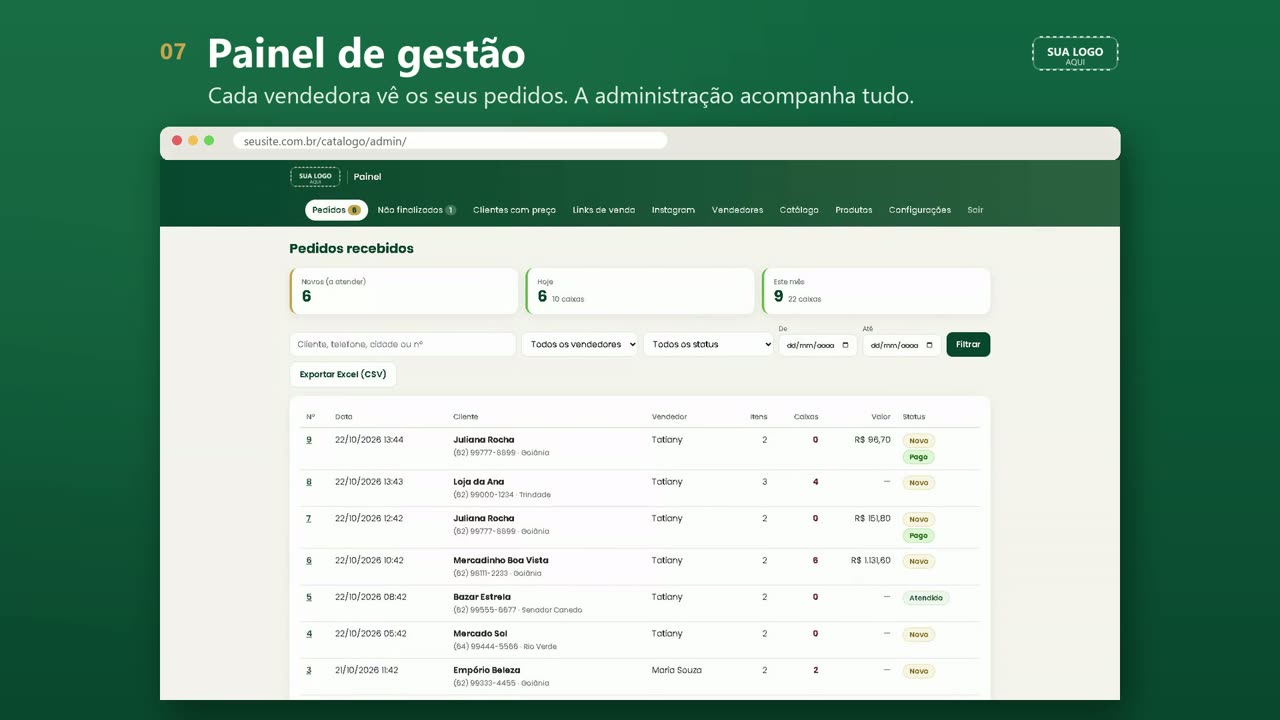Go to the Produtos tab
Image resolution: width=1280 pixels, height=720 pixels.
point(854,210)
